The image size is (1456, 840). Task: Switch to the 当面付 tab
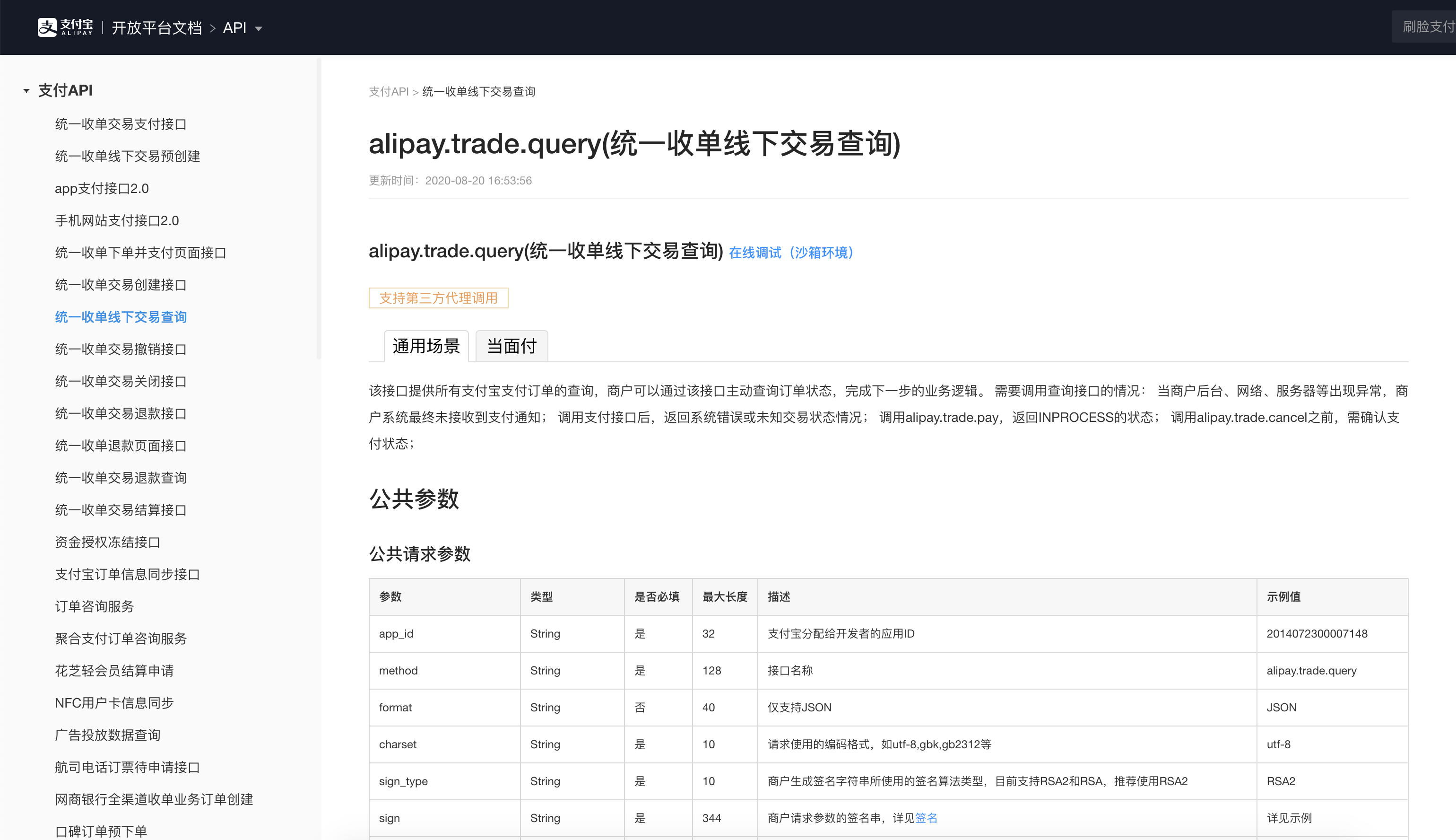pos(511,346)
